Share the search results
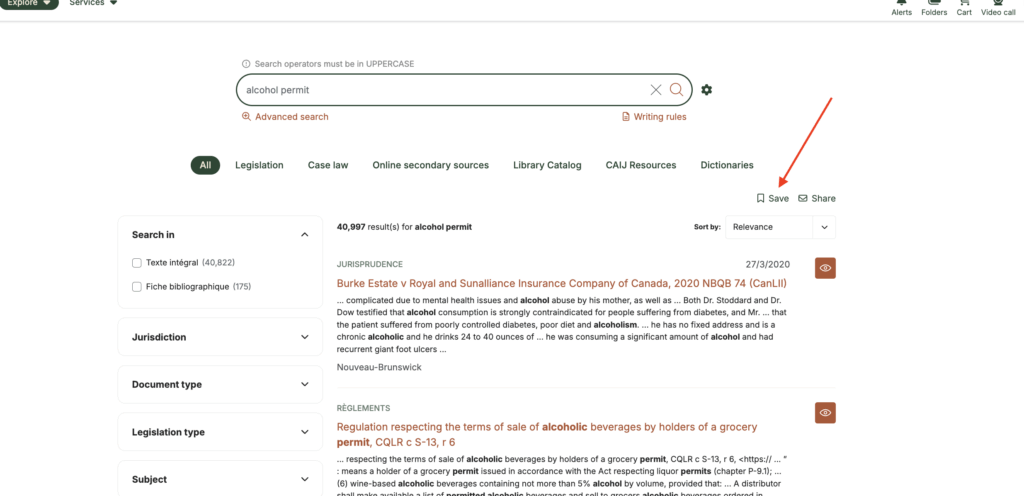The image size is (1024, 496). pos(816,198)
